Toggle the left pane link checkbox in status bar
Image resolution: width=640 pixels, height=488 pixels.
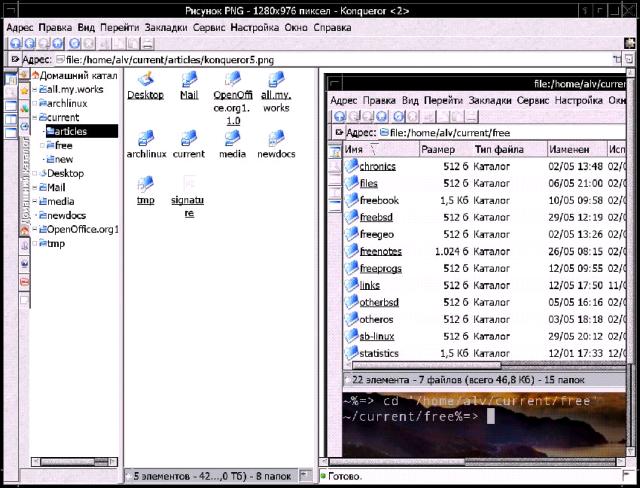[306, 476]
